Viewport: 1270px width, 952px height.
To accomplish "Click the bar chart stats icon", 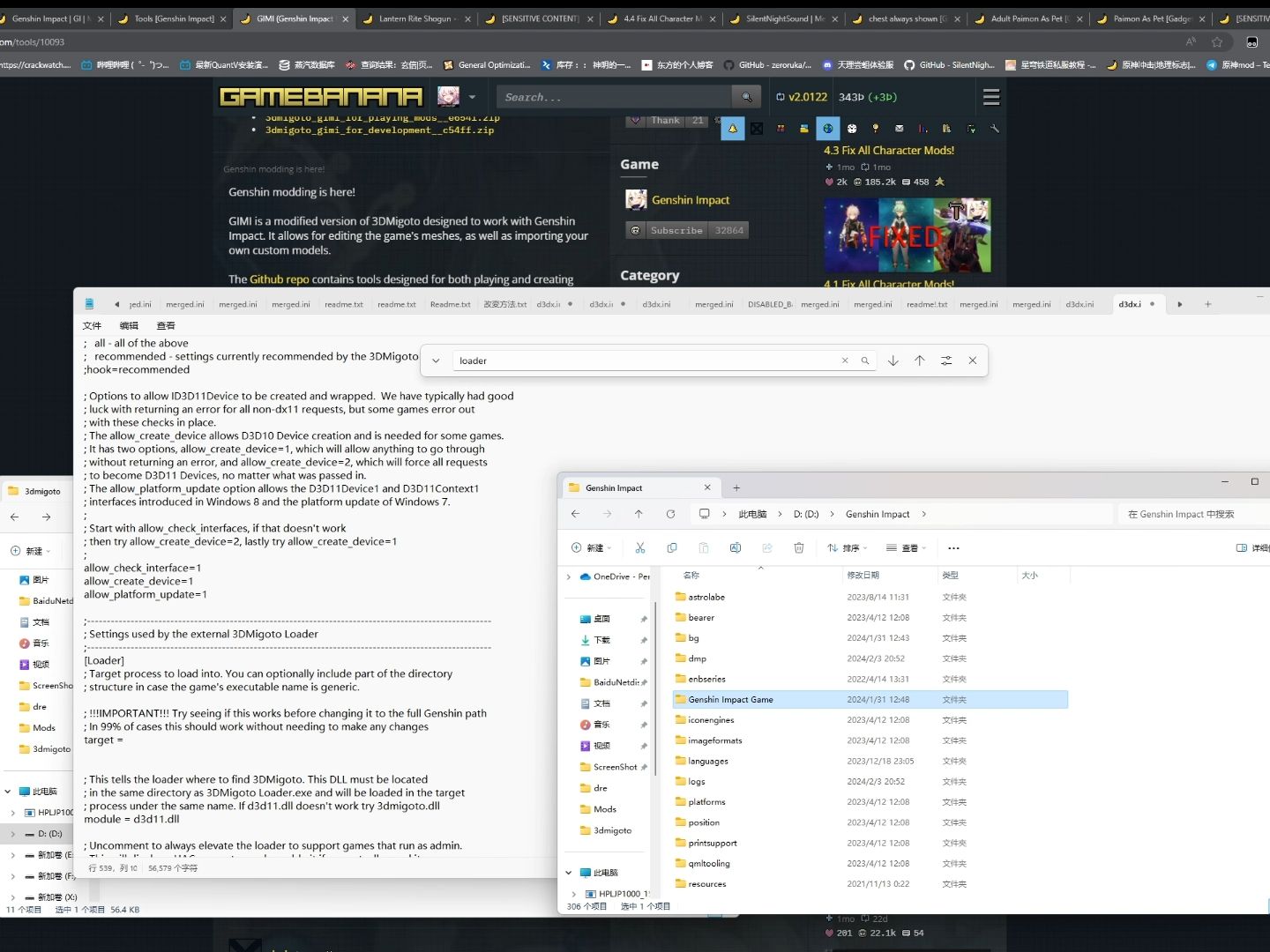I will tap(923, 129).
